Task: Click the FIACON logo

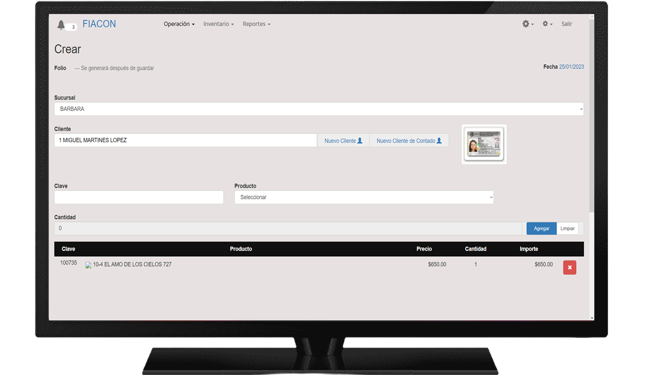Action: pyautogui.click(x=99, y=24)
